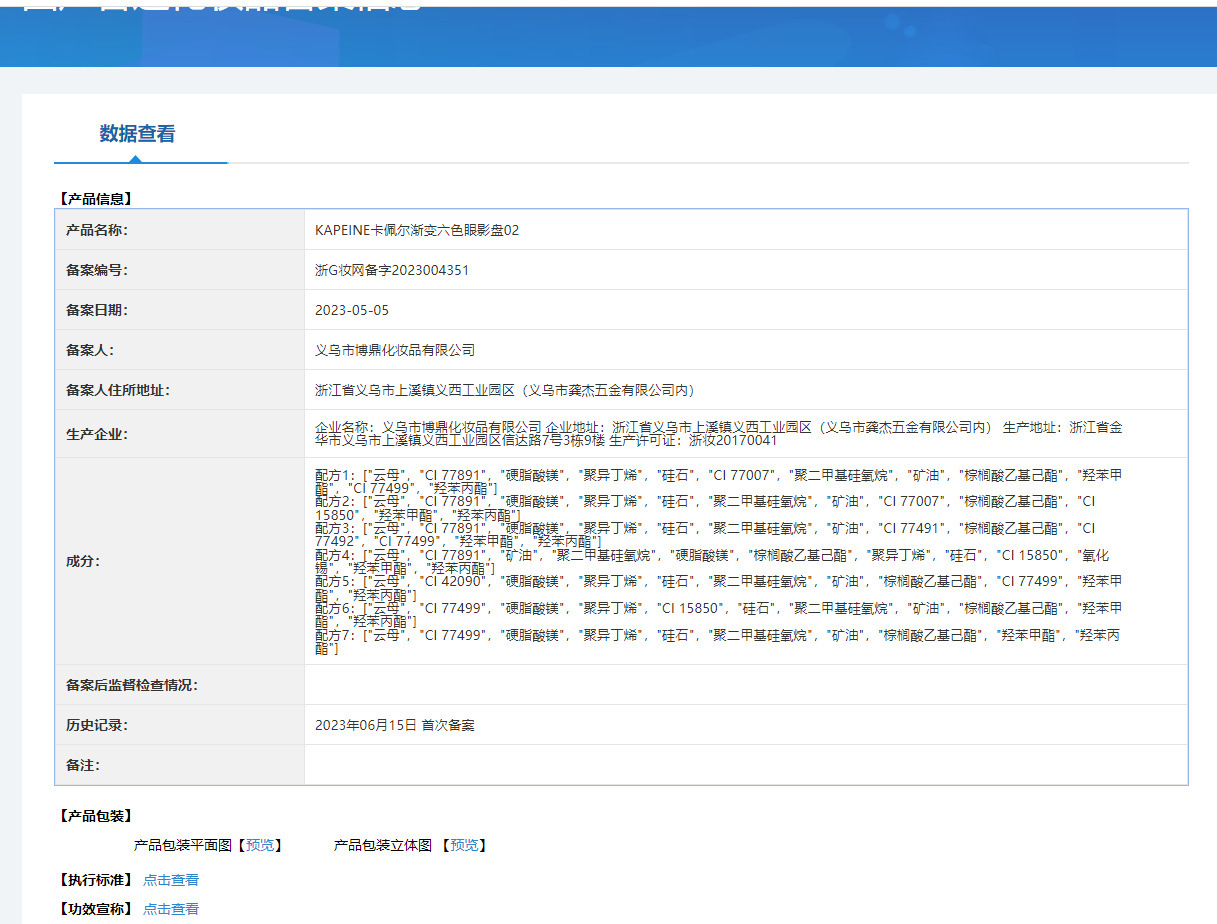
Task: Click the 配方7 ingredient line
Action: coord(718,642)
